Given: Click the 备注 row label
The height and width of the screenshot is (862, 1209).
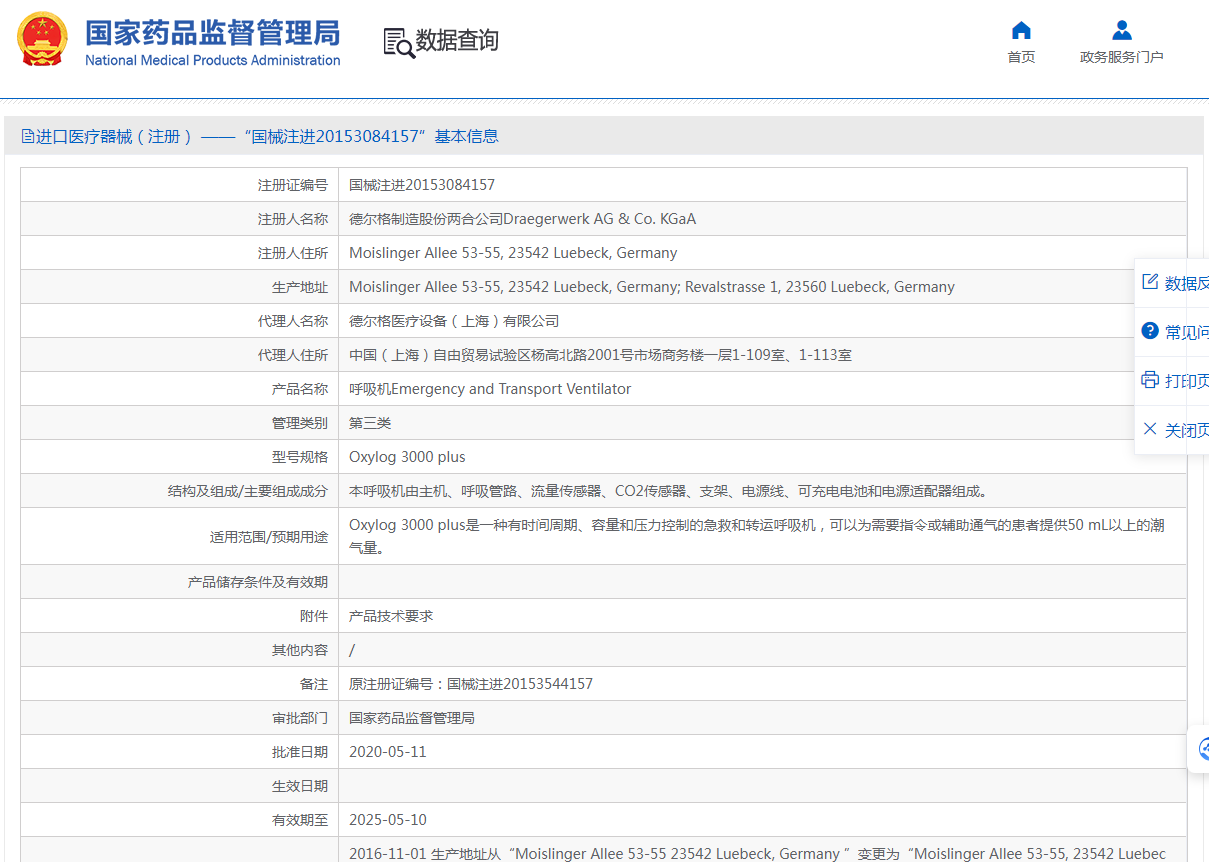Looking at the screenshot, I should click(x=314, y=684).
